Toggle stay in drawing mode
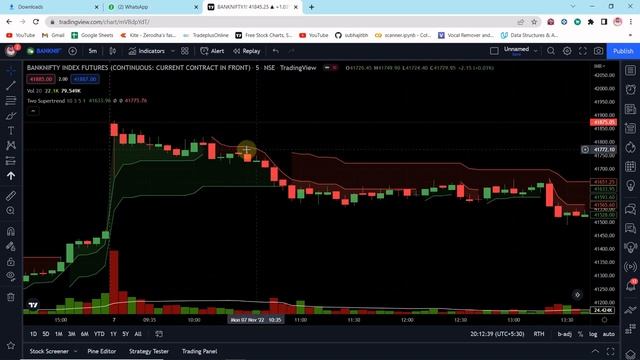Viewport: 640px width, 360px height. tap(11, 246)
